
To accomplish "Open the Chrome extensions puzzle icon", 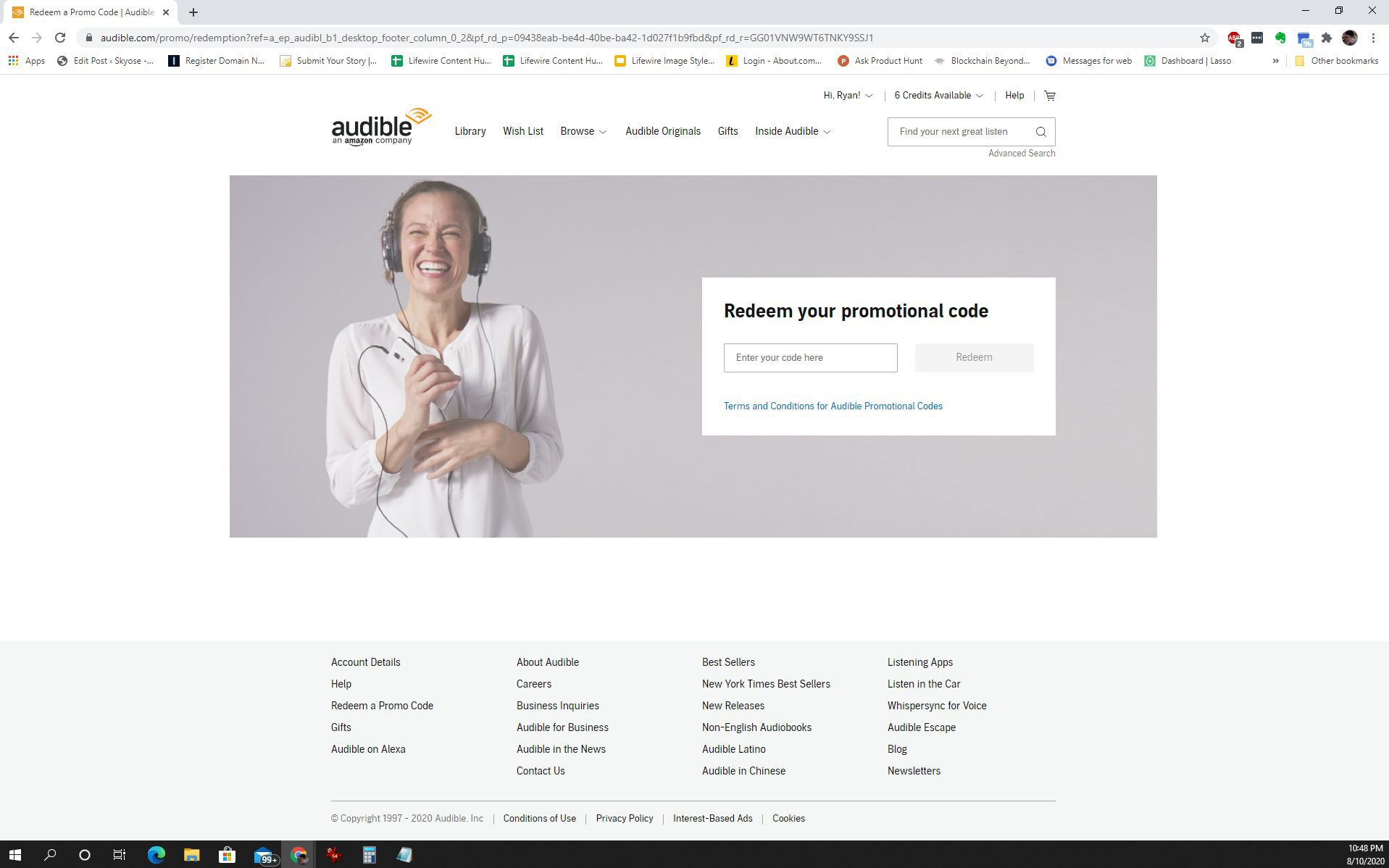I will pyautogui.click(x=1326, y=38).
